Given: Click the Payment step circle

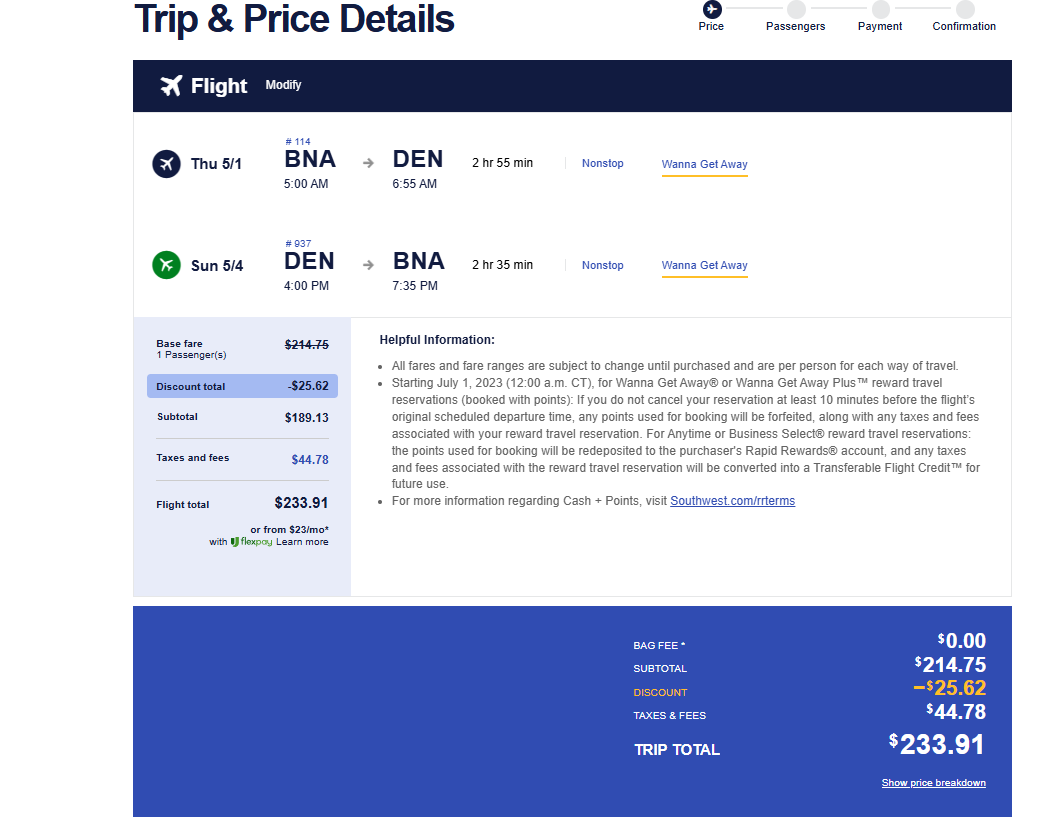Looking at the screenshot, I should point(880,9).
